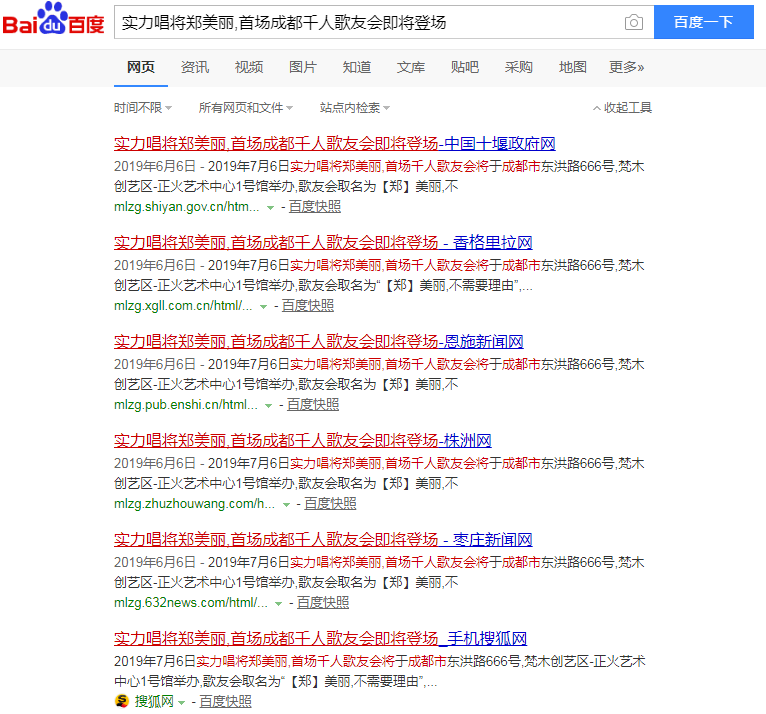The width and height of the screenshot is (766, 714).
Task: Click the 百度一下 search button
Action: point(703,22)
